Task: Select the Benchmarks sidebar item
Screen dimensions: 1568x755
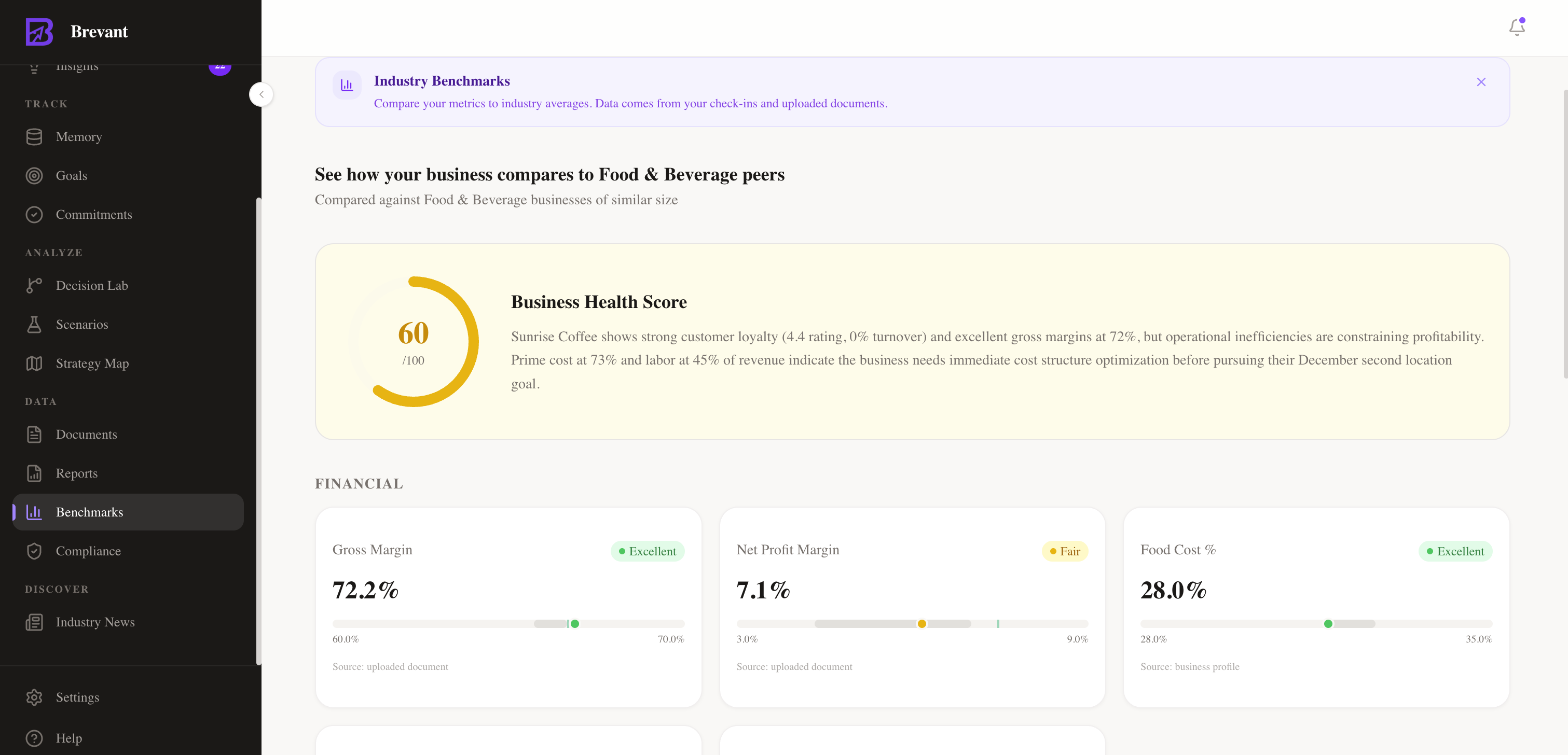Action: (x=89, y=512)
